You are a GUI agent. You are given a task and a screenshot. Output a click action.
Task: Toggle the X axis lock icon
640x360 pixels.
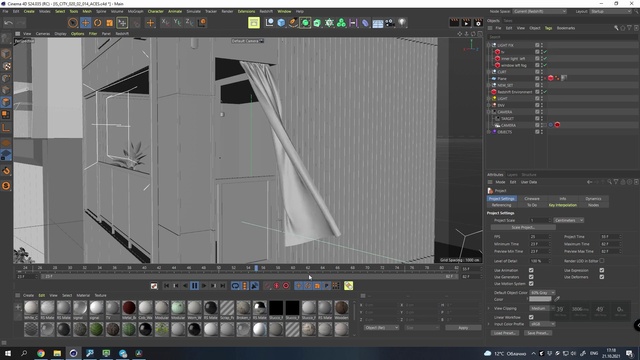coord(165,22)
